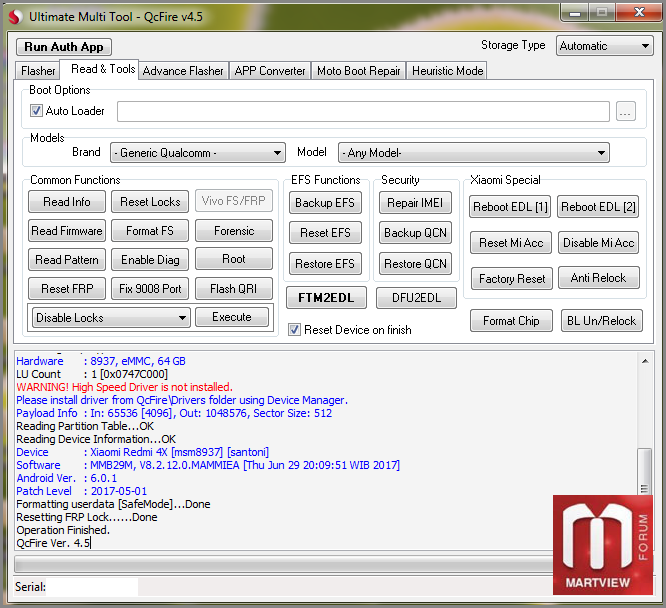Click the Flash QRI button
This screenshot has height=608, width=666.
coord(234,288)
